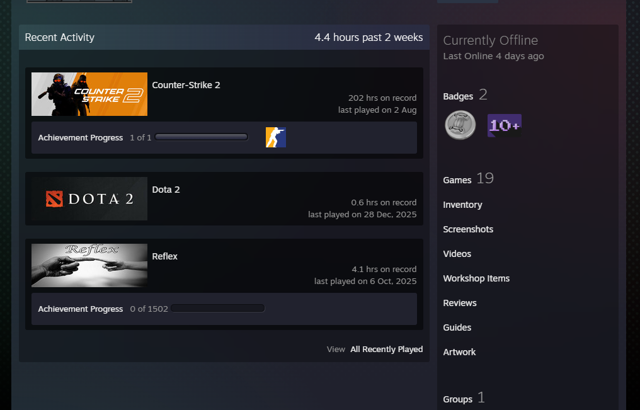Click the Counter-Strike 2 title link

[x=186, y=85]
